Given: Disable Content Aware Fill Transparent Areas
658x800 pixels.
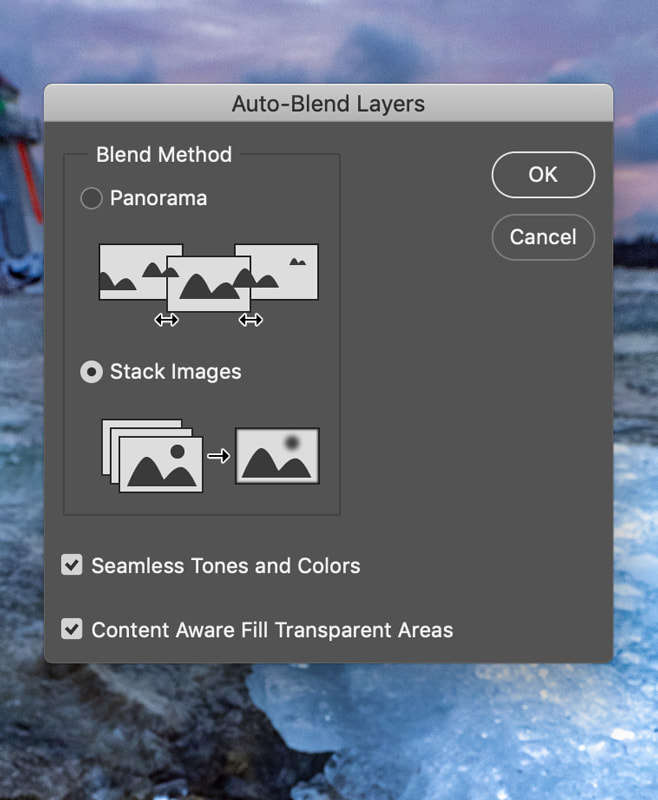Looking at the screenshot, I should [71, 630].
